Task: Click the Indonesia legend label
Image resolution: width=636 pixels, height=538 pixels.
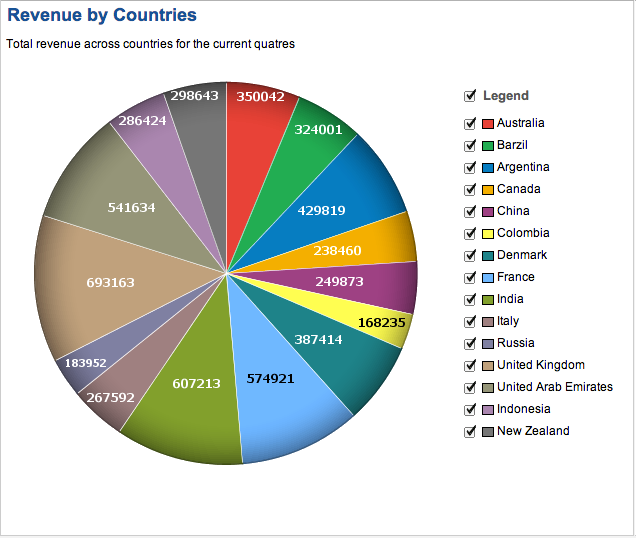Action: (x=523, y=409)
